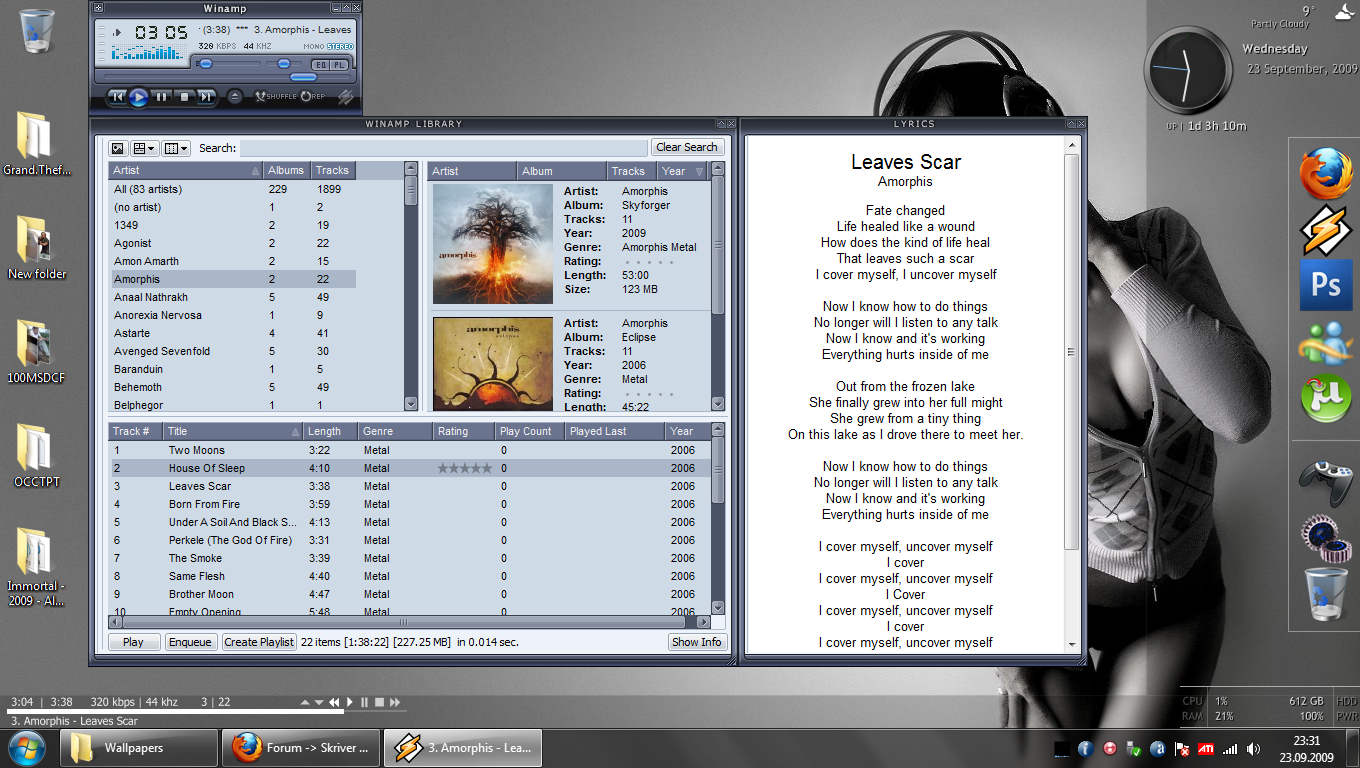This screenshot has width=1360, height=768.
Task: Click the library Search input field
Action: click(x=443, y=148)
